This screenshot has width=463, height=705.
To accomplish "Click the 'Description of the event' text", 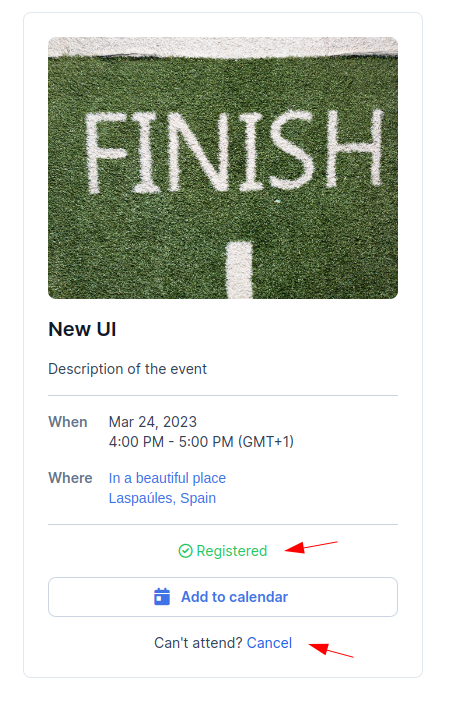I will pos(128,369).
